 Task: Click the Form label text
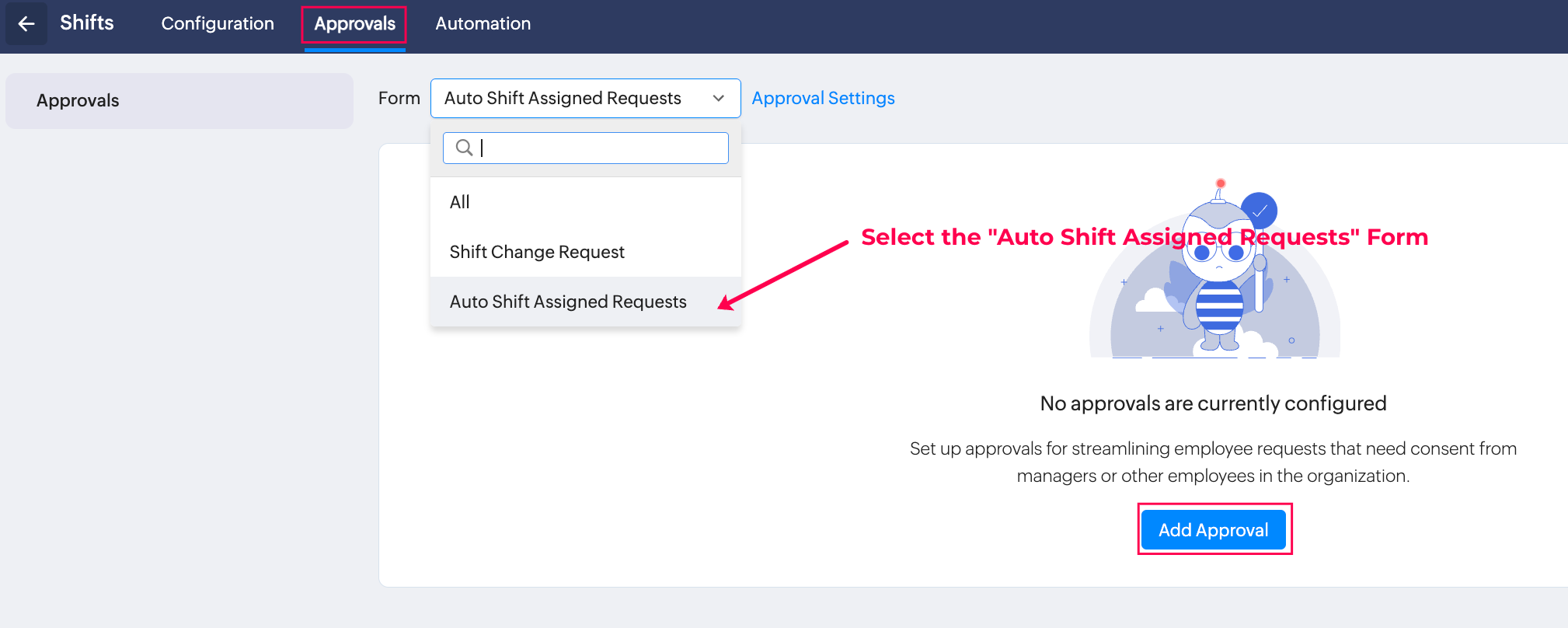tap(399, 98)
